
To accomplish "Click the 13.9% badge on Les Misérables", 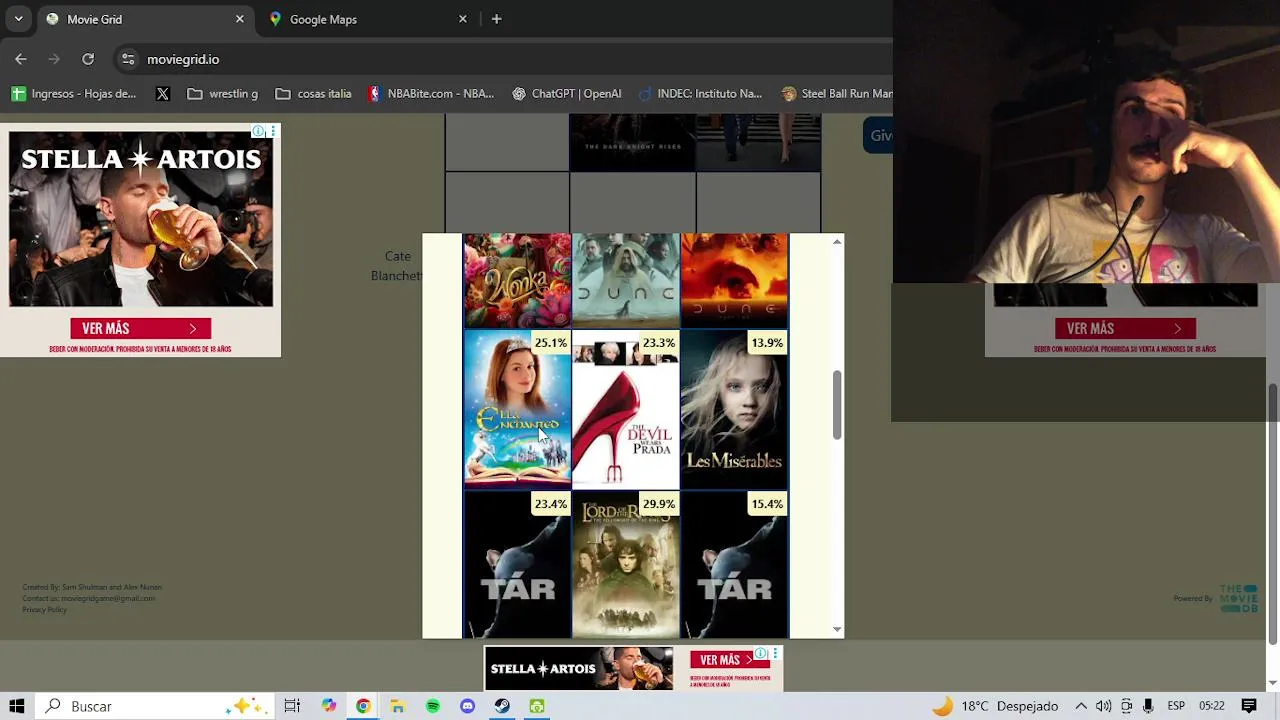I will coord(767,343).
